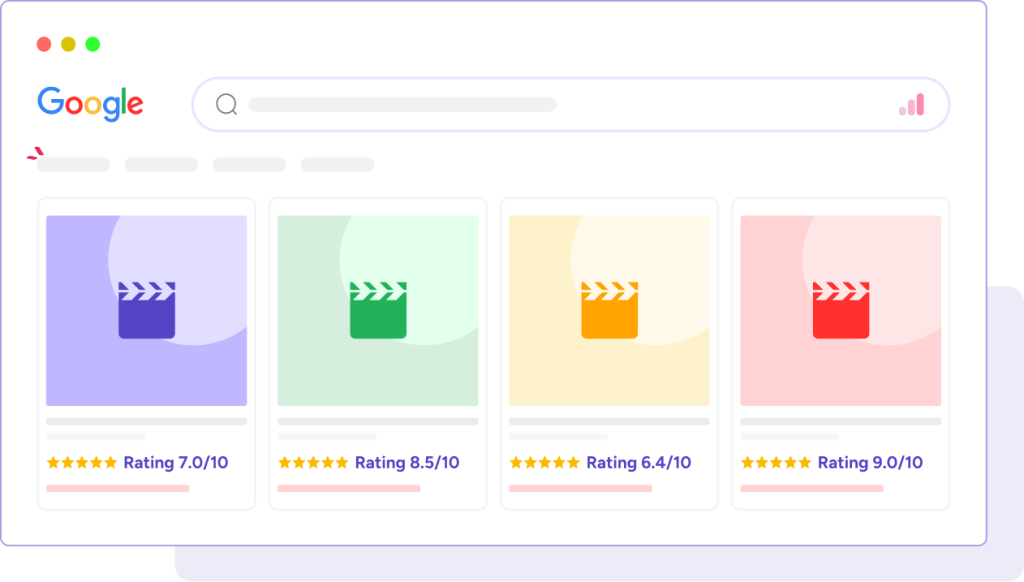Viewport: 1024px width, 582px height.
Task: Click the pink bar chart icon
Action: [x=911, y=105]
